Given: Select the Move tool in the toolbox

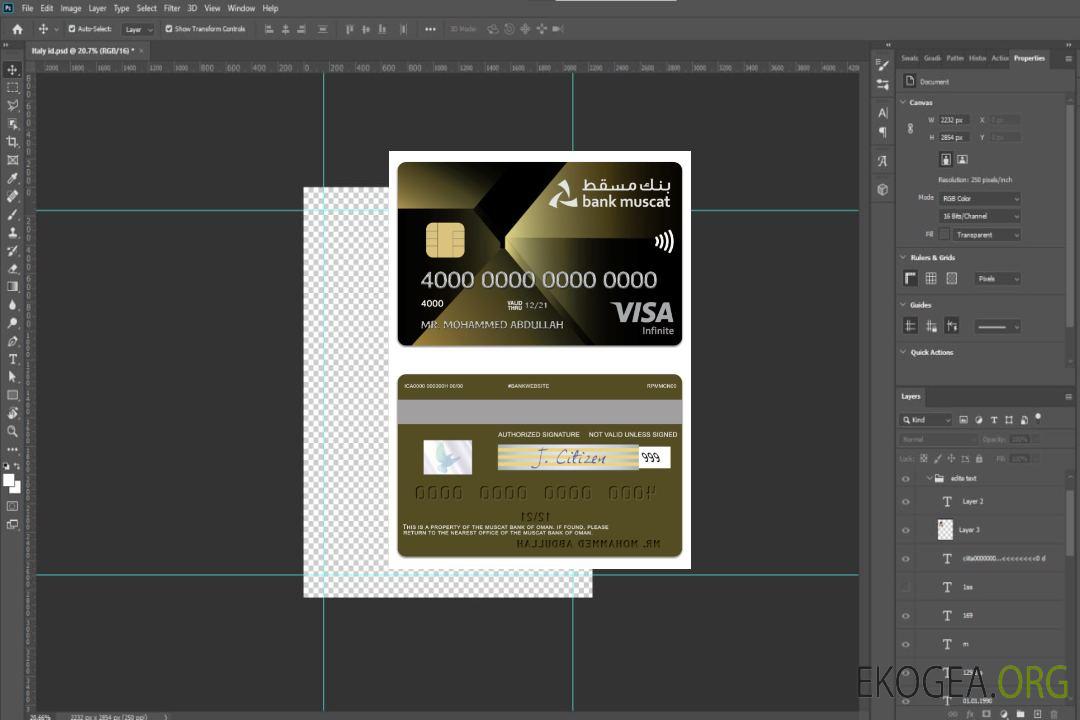Looking at the screenshot, I should pyautogui.click(x=12, y=70).
